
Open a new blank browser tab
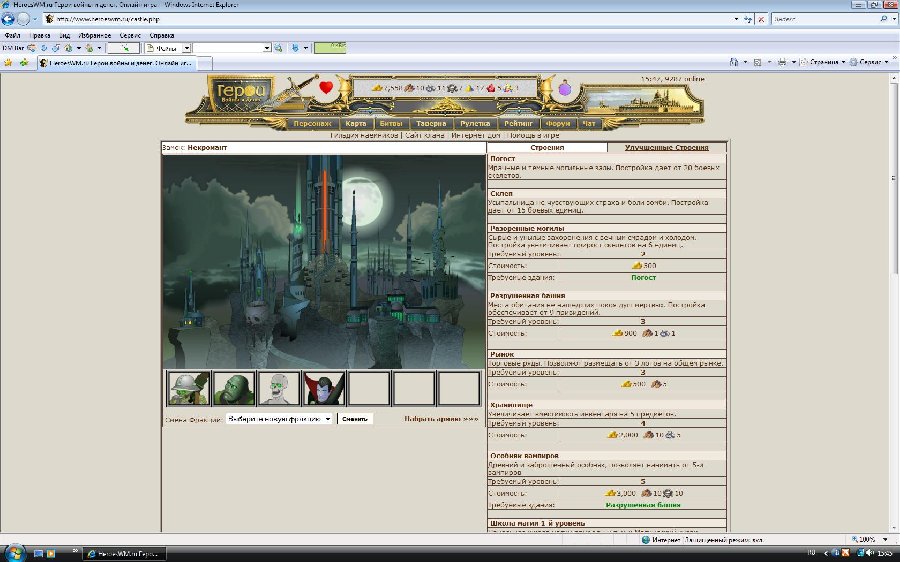coord(205,63)
